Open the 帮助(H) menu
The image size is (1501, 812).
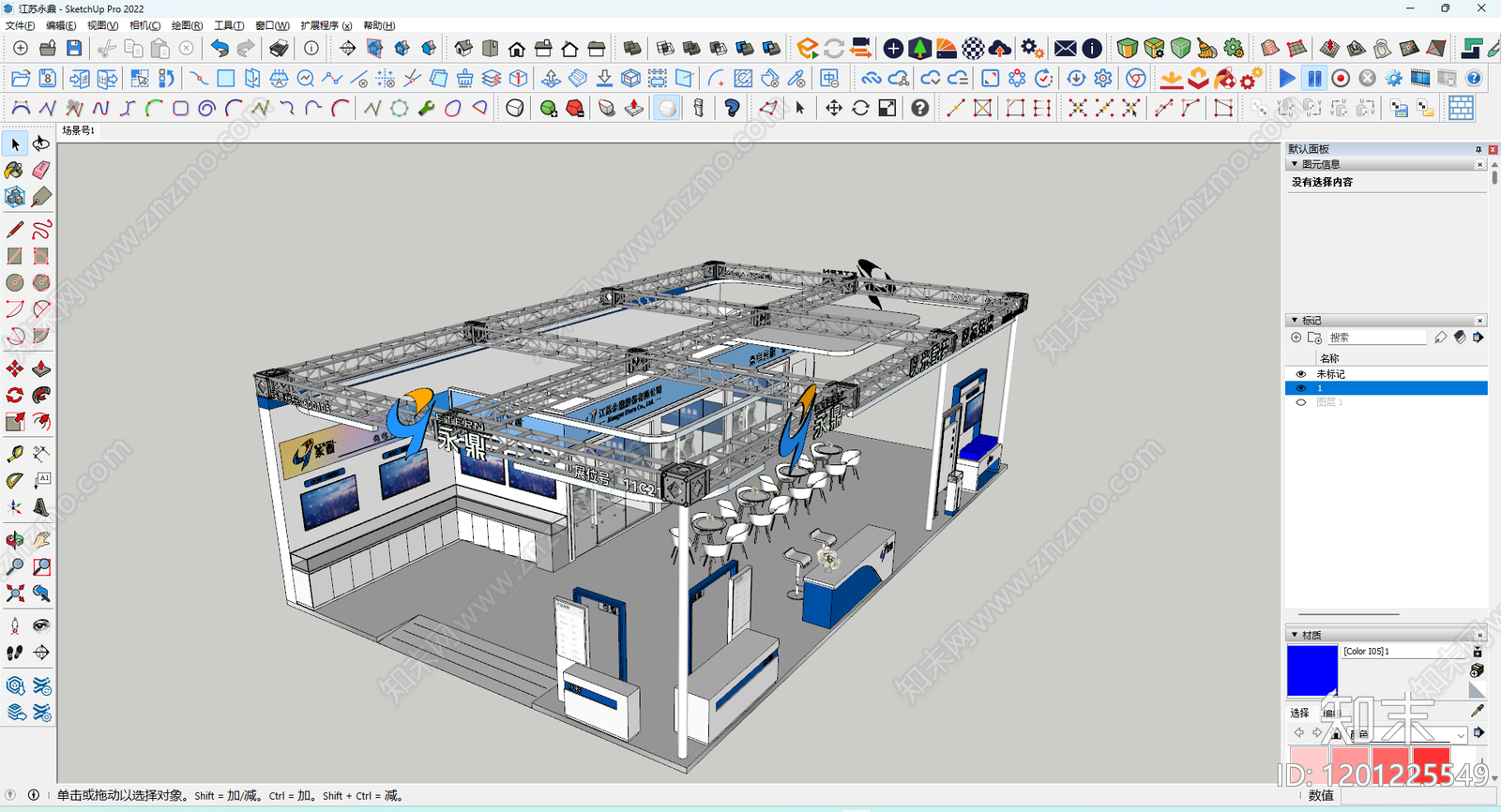[x=379, y=25]
